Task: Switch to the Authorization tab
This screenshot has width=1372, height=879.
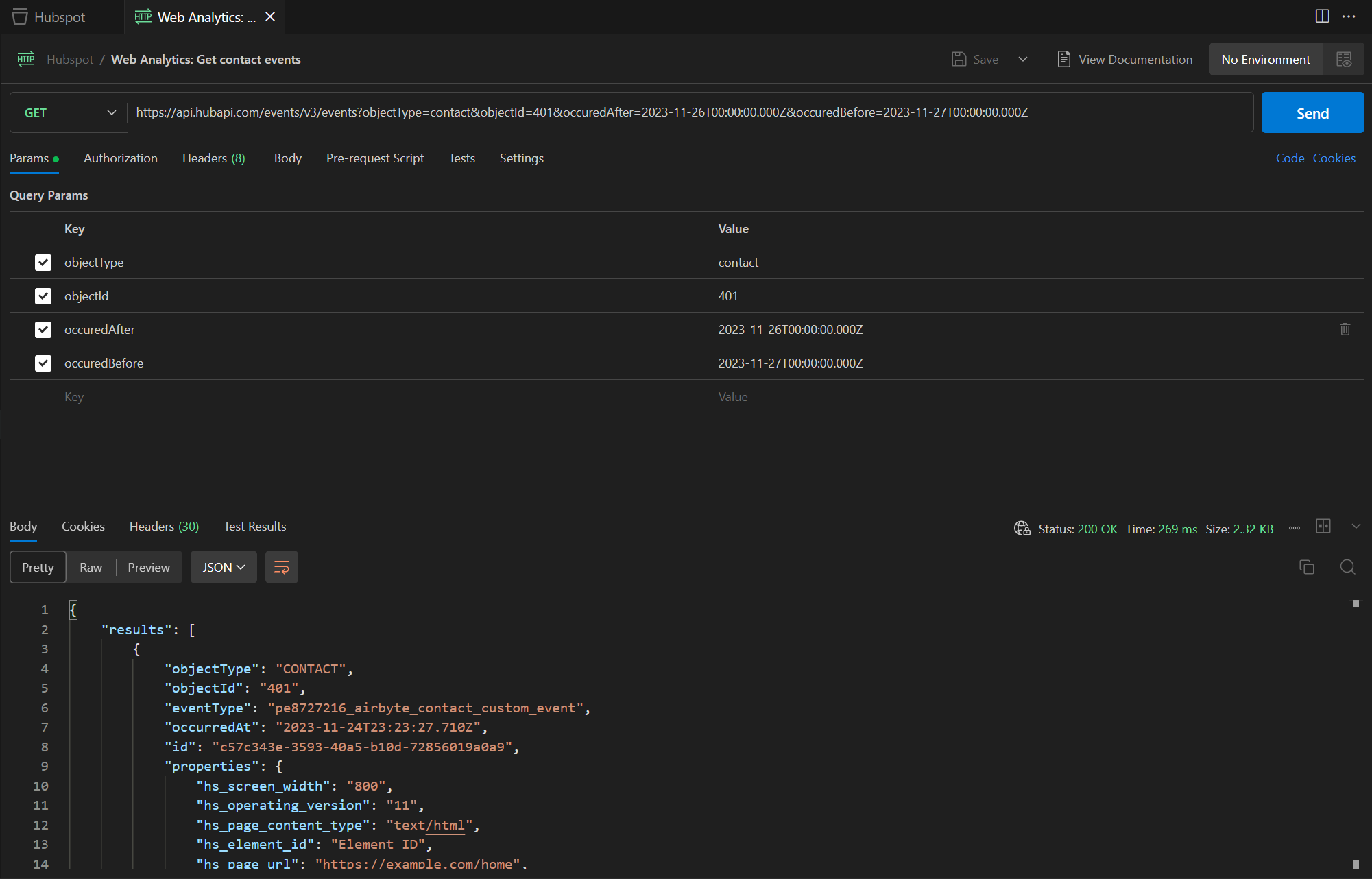Action: click(121, 158)
